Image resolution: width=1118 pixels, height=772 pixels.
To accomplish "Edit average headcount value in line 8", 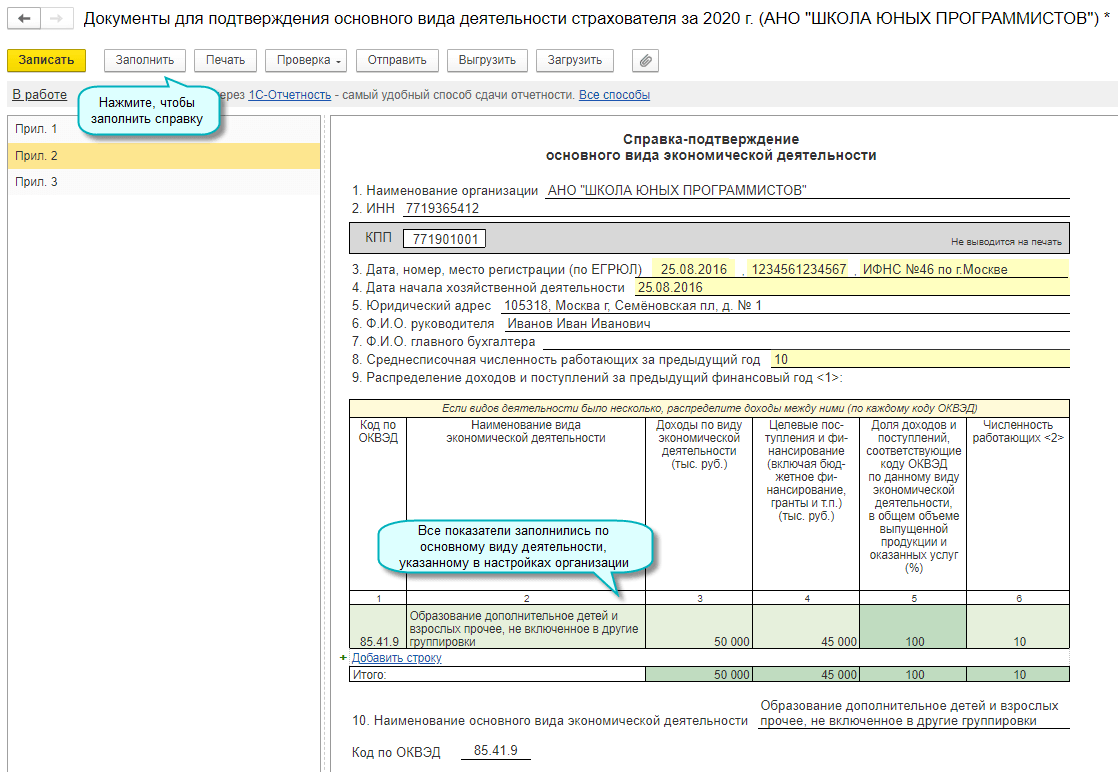I will [920, 359].
